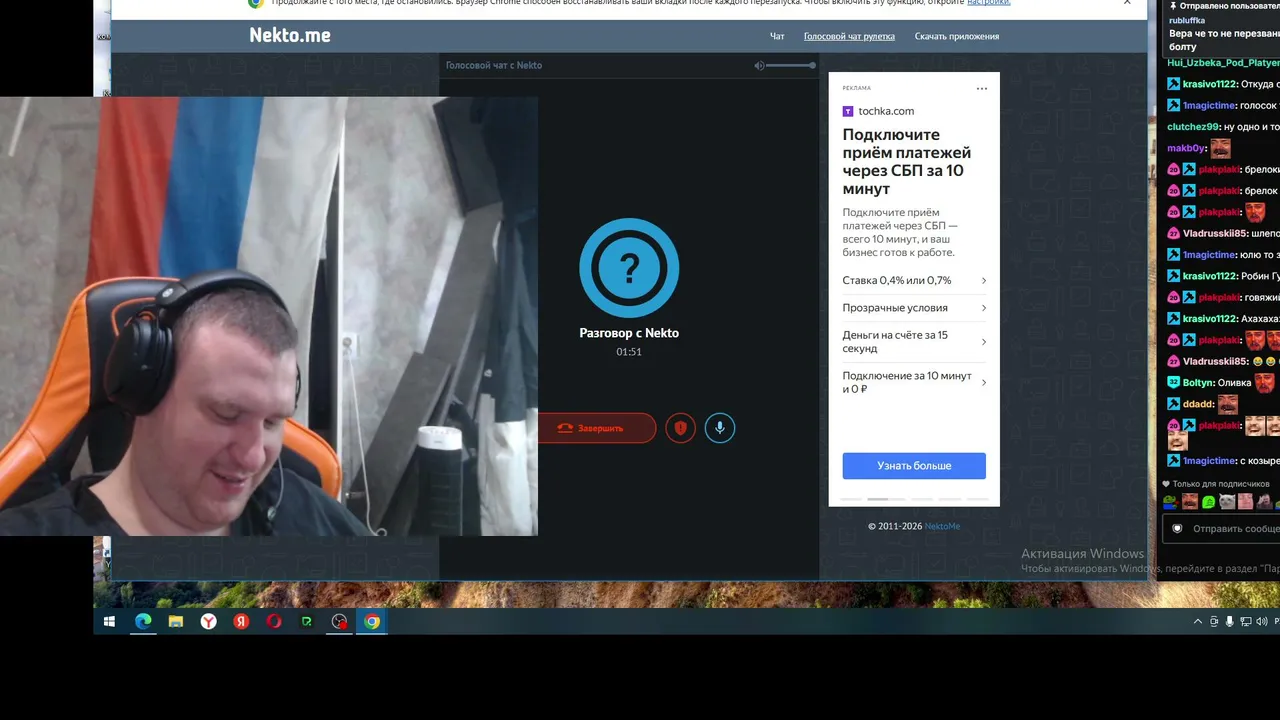Click username makb0y in chat
The height and width of the screenshot is (720, 1280).
[1187, 148]
